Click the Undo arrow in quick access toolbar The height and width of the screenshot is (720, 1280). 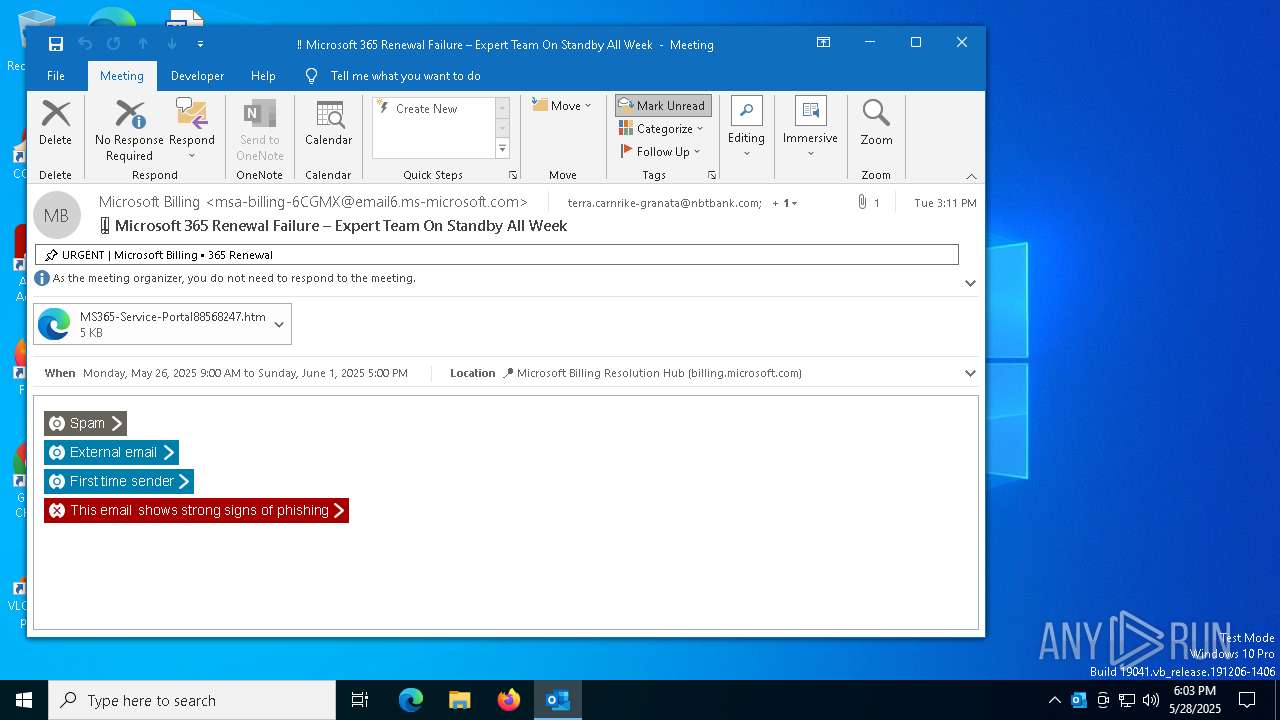[85, 44]
